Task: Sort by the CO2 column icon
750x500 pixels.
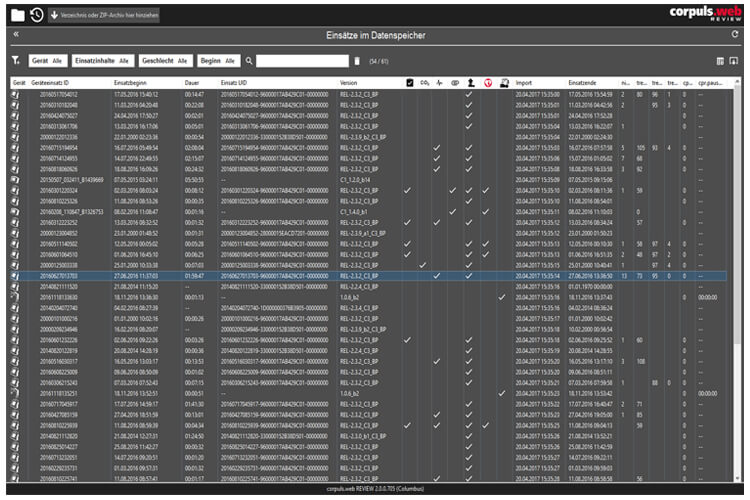Action: click(424, 83)
